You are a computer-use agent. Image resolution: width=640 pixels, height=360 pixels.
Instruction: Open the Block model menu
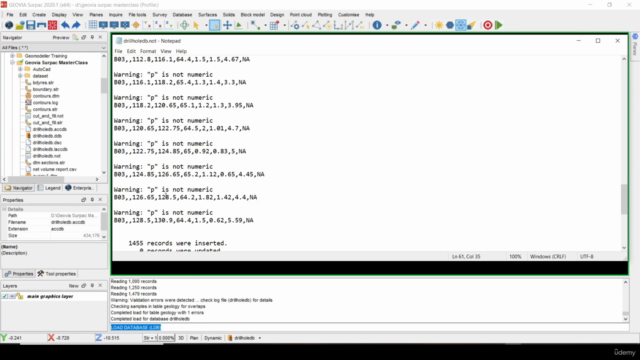252,15
